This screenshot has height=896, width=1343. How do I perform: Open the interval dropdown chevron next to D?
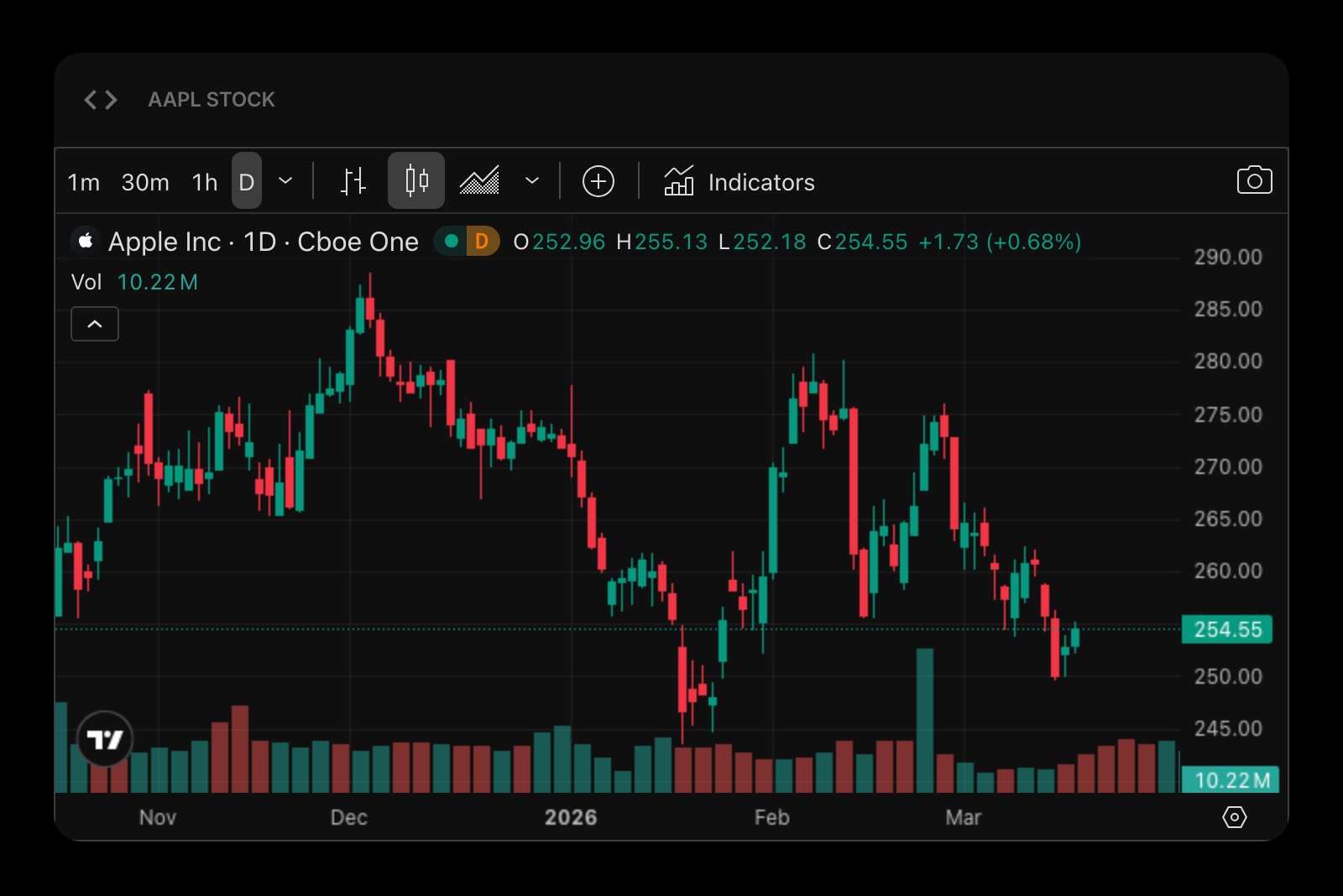(x=285, y=181)
